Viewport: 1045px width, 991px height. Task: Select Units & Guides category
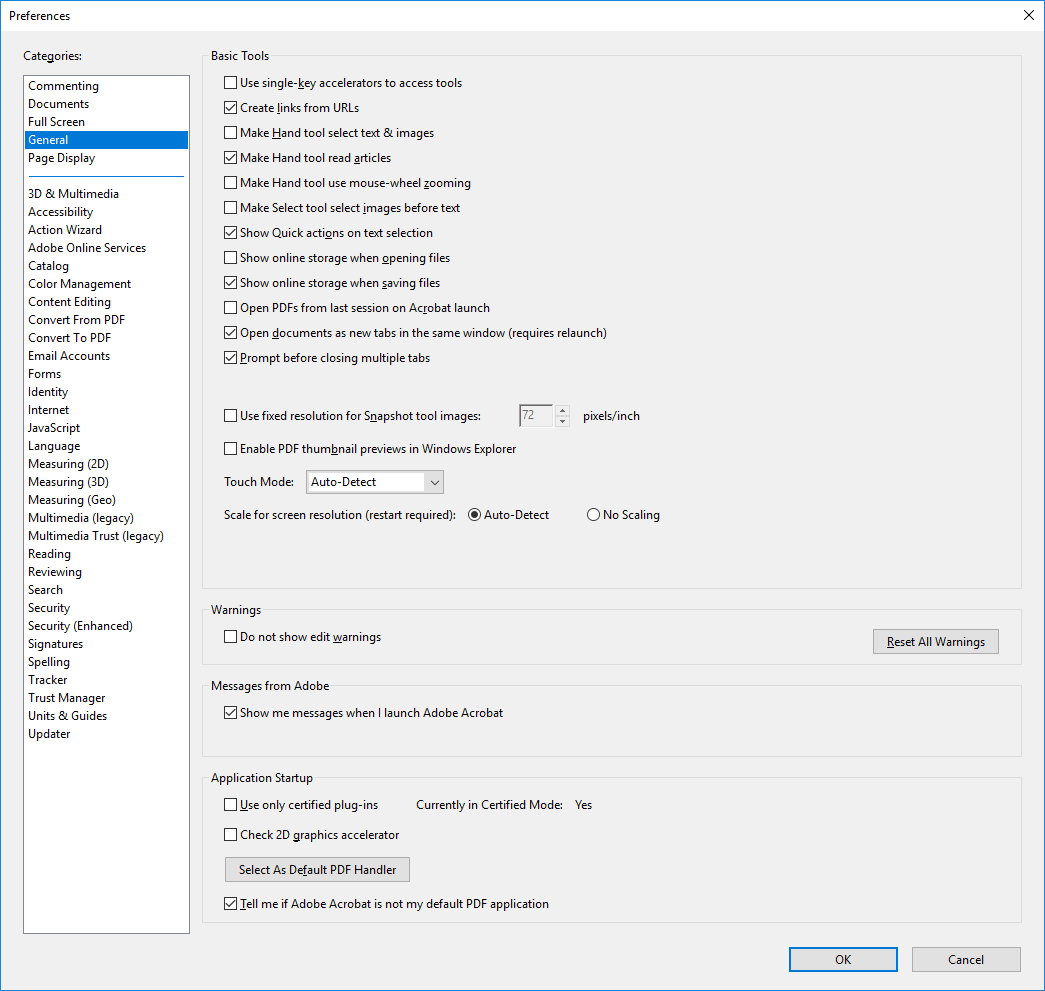tap(107, 716)
